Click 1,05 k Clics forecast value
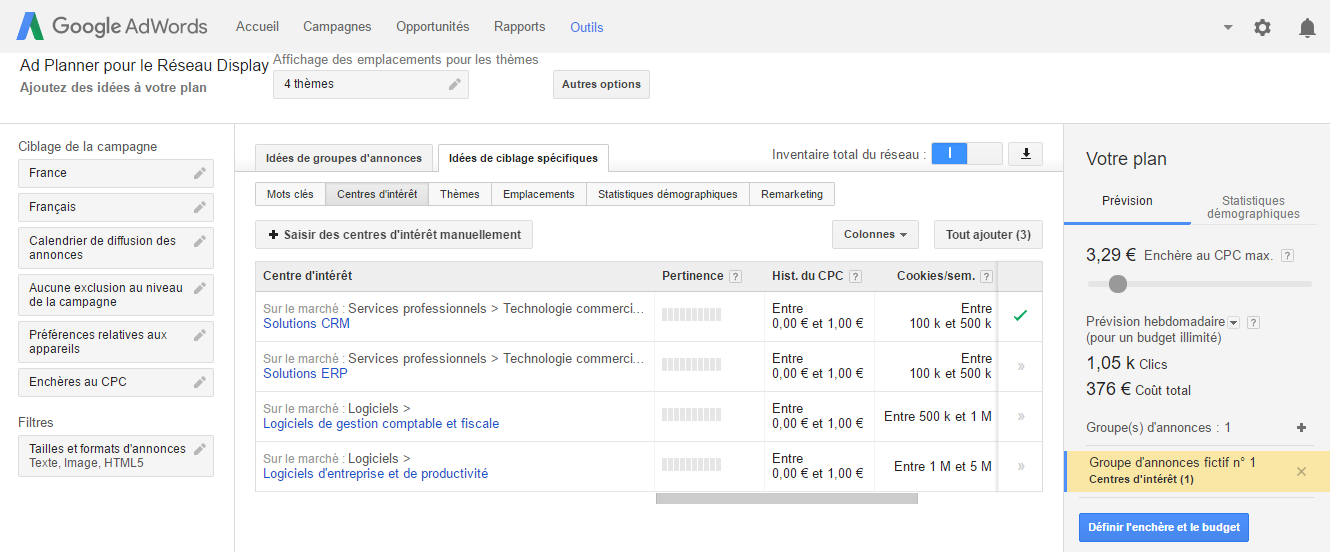Screen dimensions: 1330x556 pos(1127,364)
